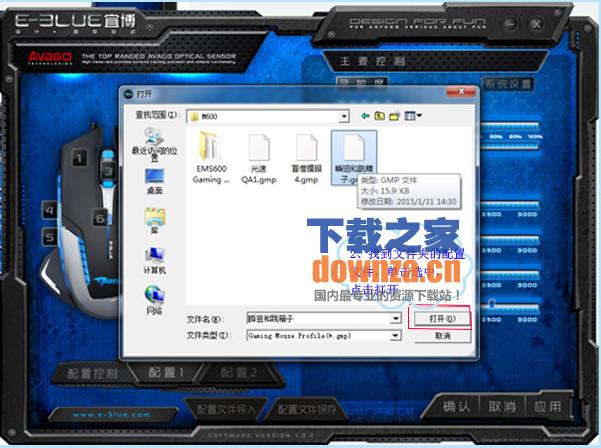Click the 配置文件保存 save button

(x=306, y=409)
